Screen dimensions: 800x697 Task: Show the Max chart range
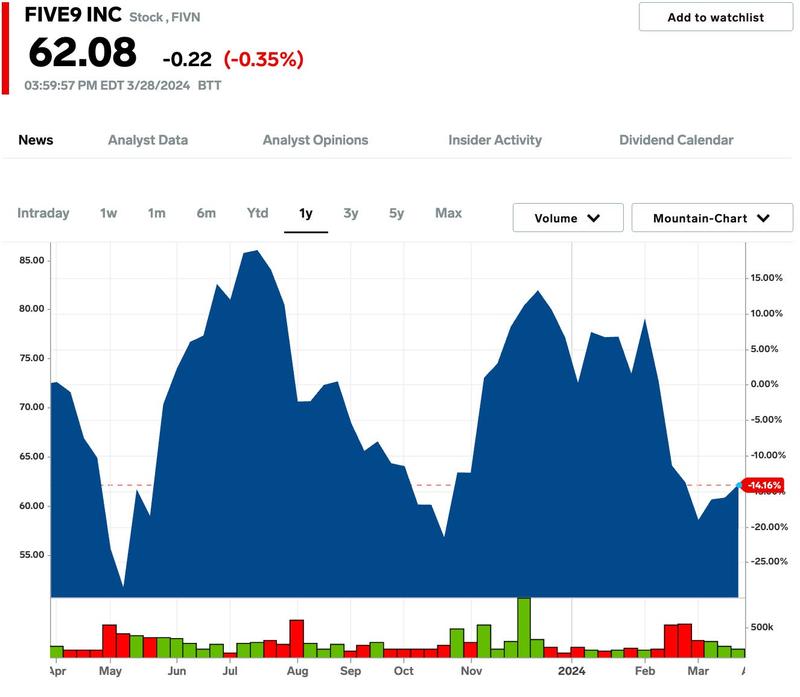[448, 213]
